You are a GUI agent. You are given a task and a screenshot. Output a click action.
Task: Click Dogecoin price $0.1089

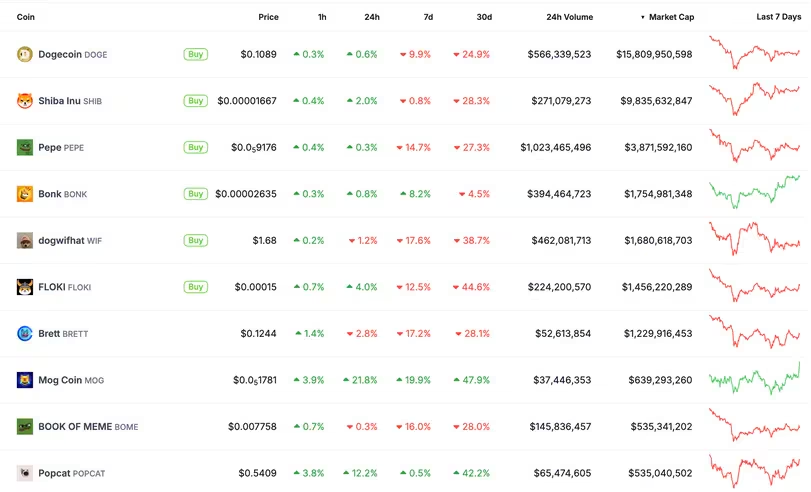point(259,54)
